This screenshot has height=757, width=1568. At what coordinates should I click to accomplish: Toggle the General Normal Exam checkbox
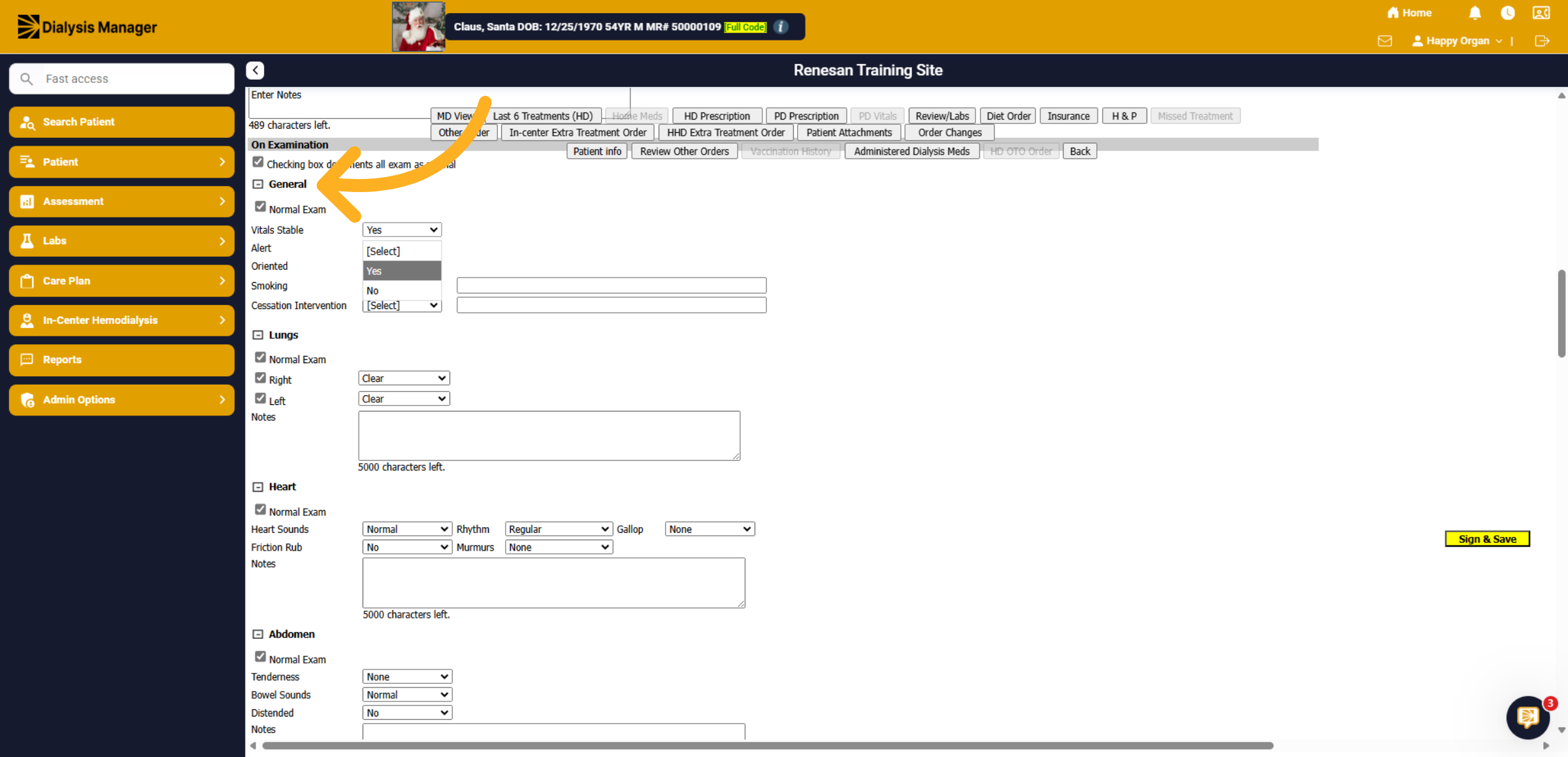pyautogui.click(x=260, y=206)
